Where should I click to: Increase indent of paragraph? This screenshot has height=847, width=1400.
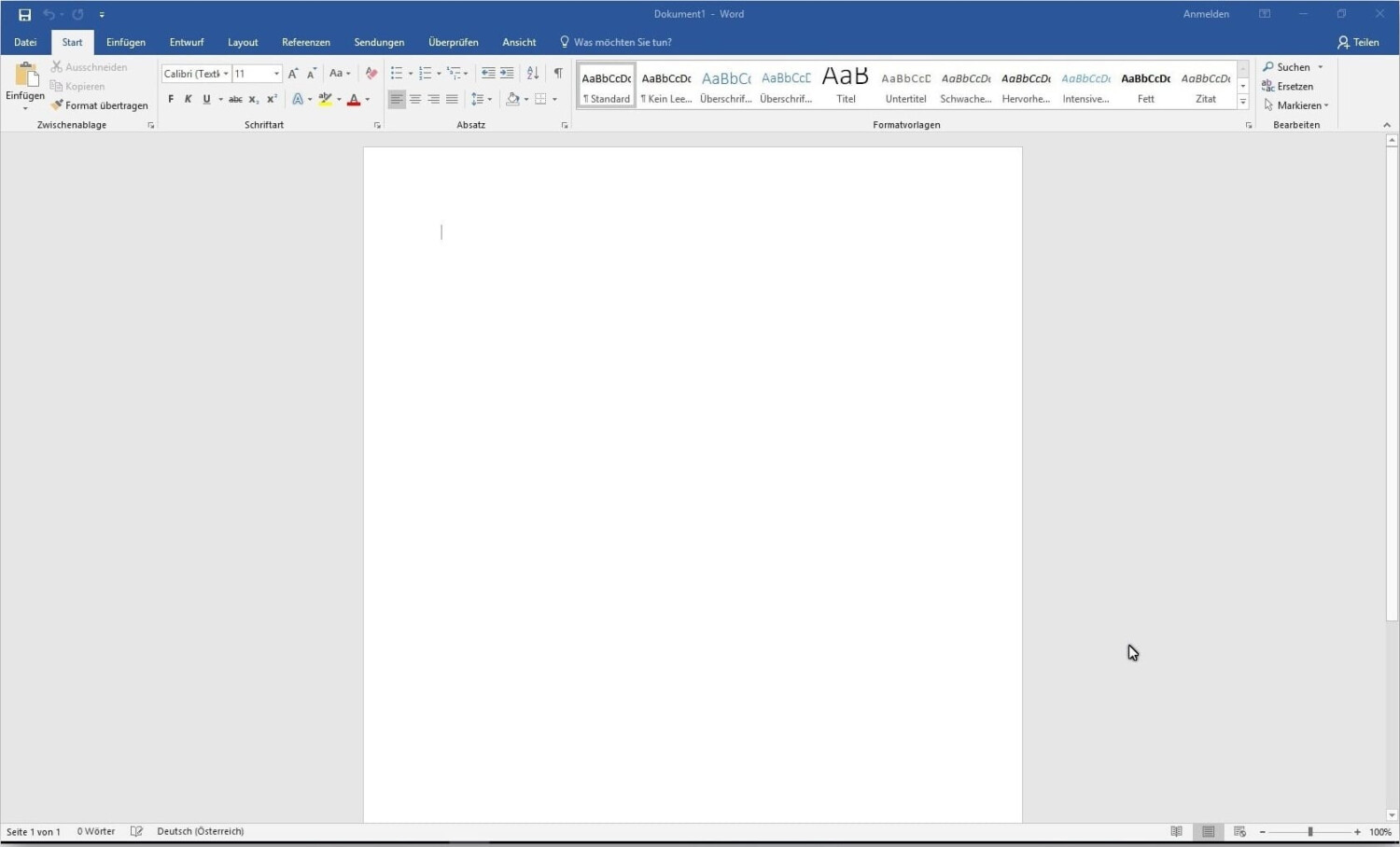[507, 74]
